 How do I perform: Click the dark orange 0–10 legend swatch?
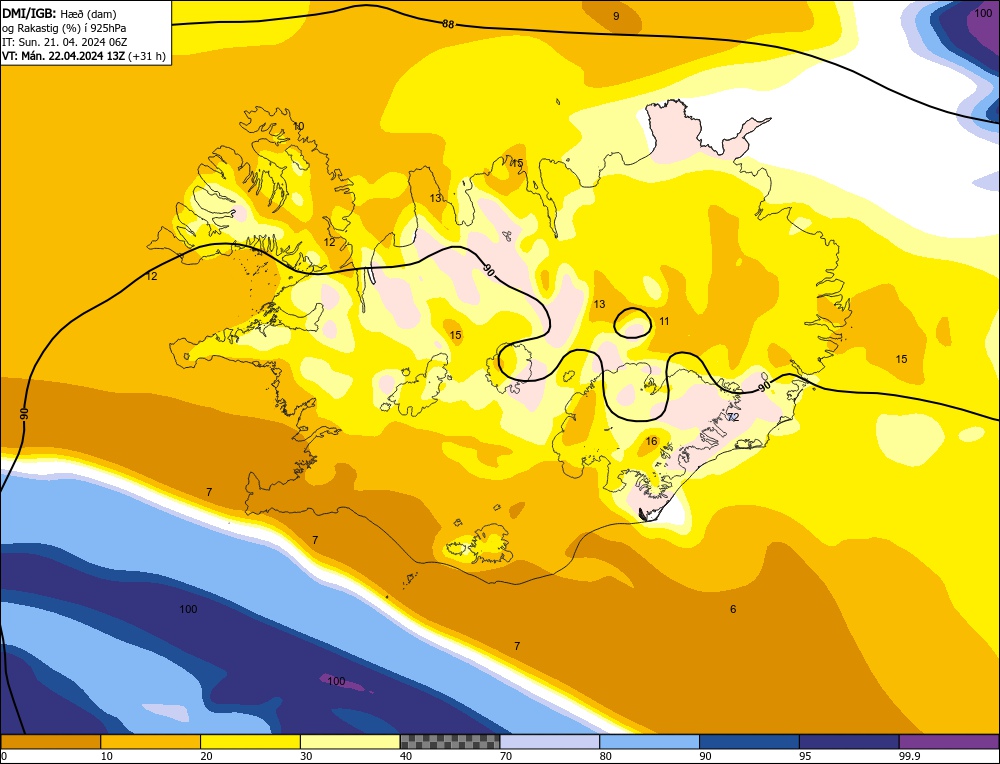click(50, 742)
